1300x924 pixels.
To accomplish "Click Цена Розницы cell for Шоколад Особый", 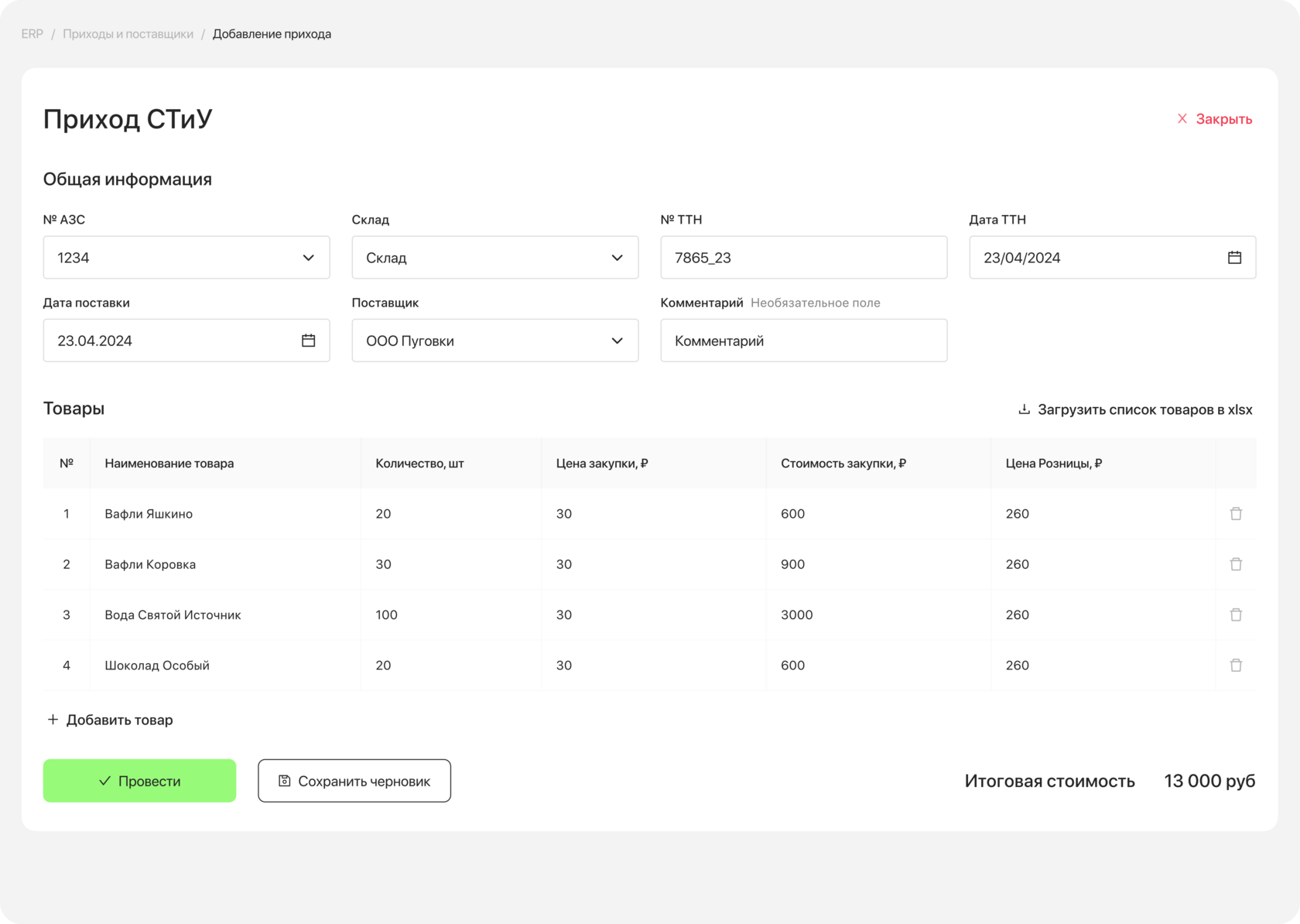I will [1102, 665].
